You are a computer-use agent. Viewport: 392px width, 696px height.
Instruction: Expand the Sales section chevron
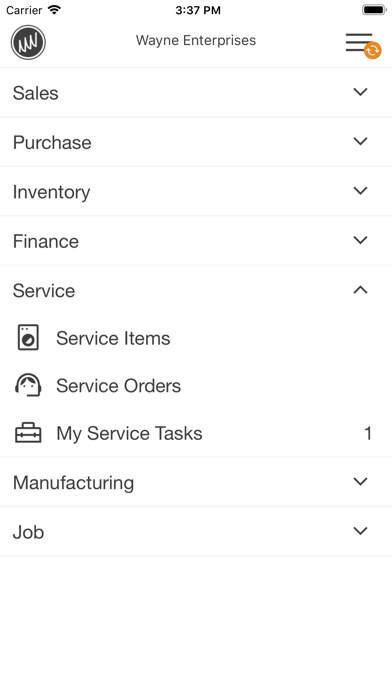coord(360,92)
